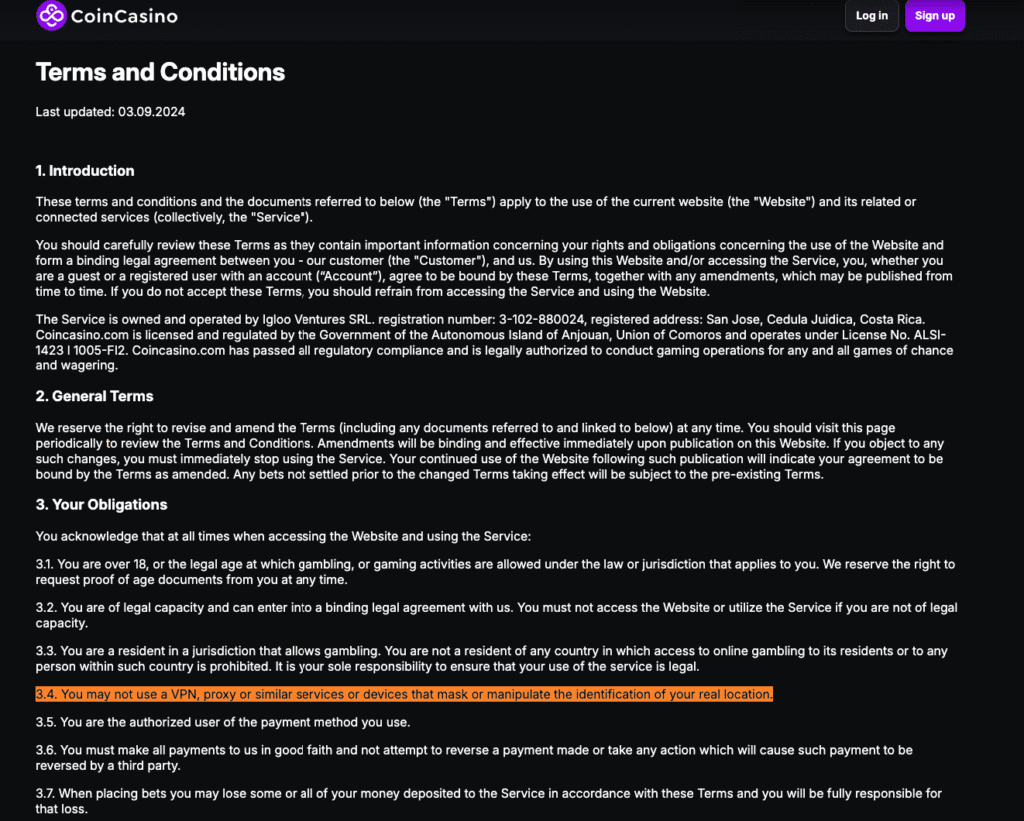The height and width of the screenshot is (821, 1024).
Task: Select the 2. General Terms section heading
Action: (x=94, y=396)
